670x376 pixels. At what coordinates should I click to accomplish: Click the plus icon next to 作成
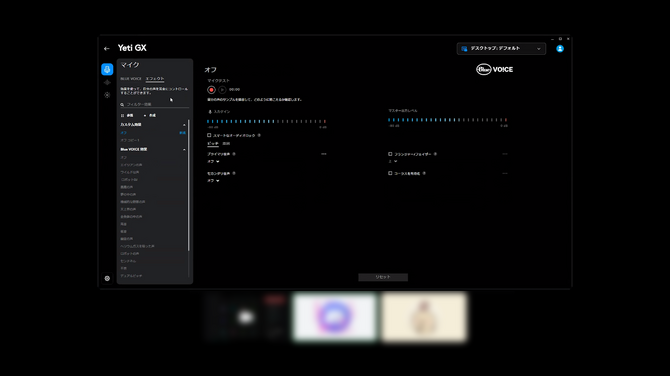coord(145,115)
